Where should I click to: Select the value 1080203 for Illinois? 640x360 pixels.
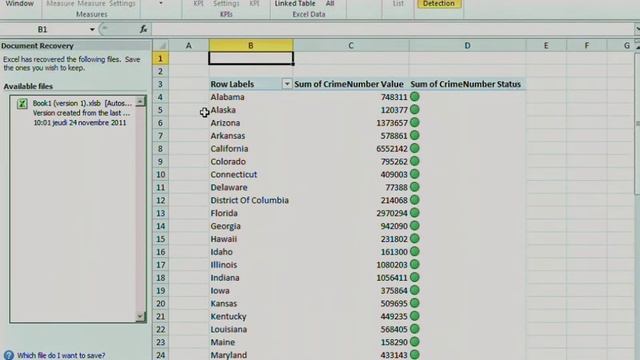392,265
